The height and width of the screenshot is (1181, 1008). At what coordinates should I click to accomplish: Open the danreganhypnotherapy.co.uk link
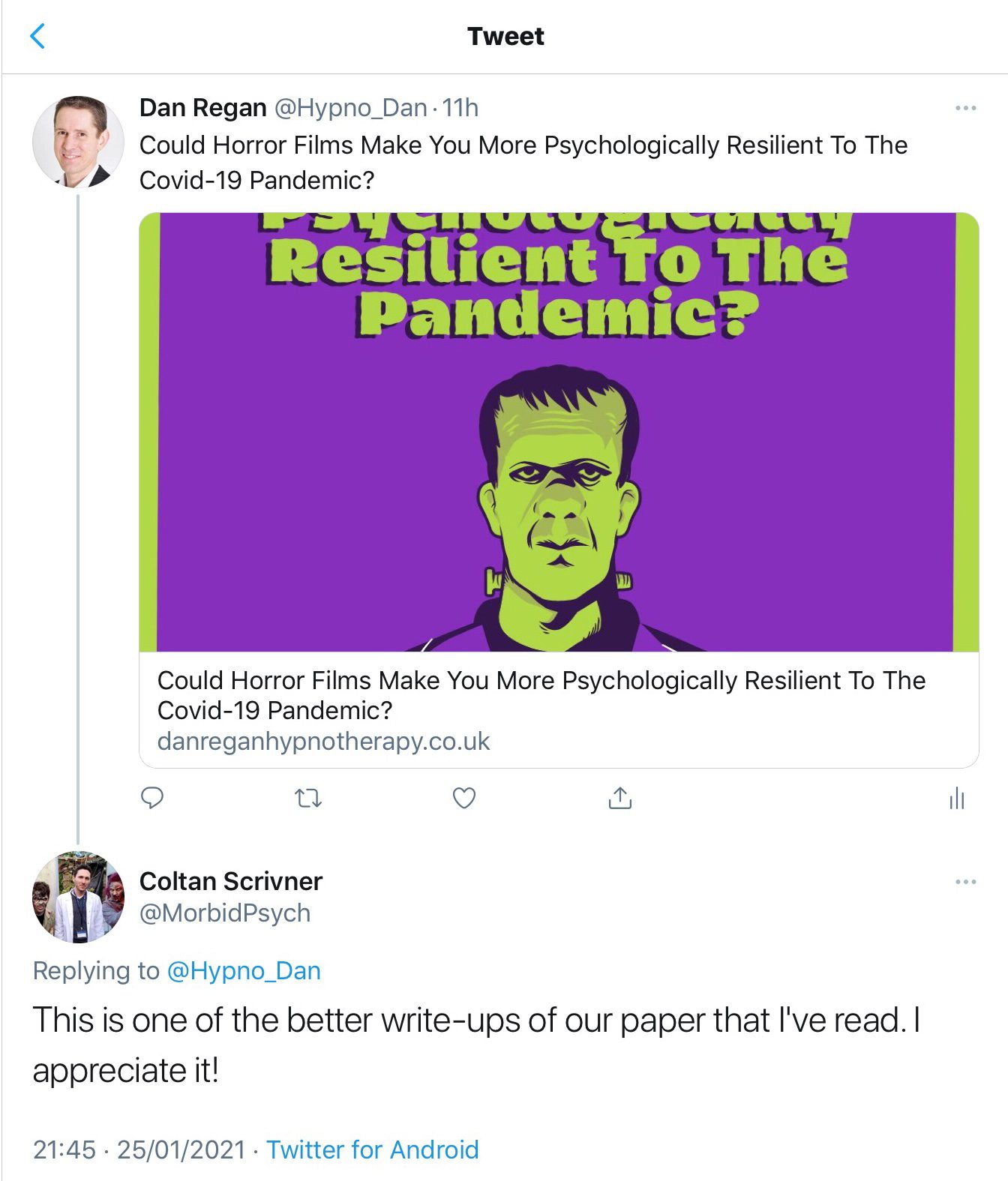[323, 742]
